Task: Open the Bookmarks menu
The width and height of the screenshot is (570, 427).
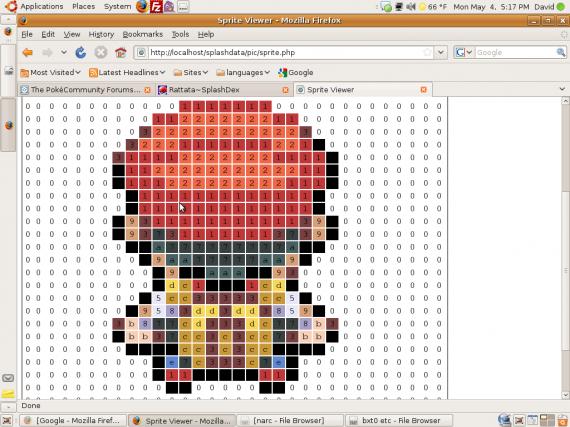Action: tap(142, 35)
